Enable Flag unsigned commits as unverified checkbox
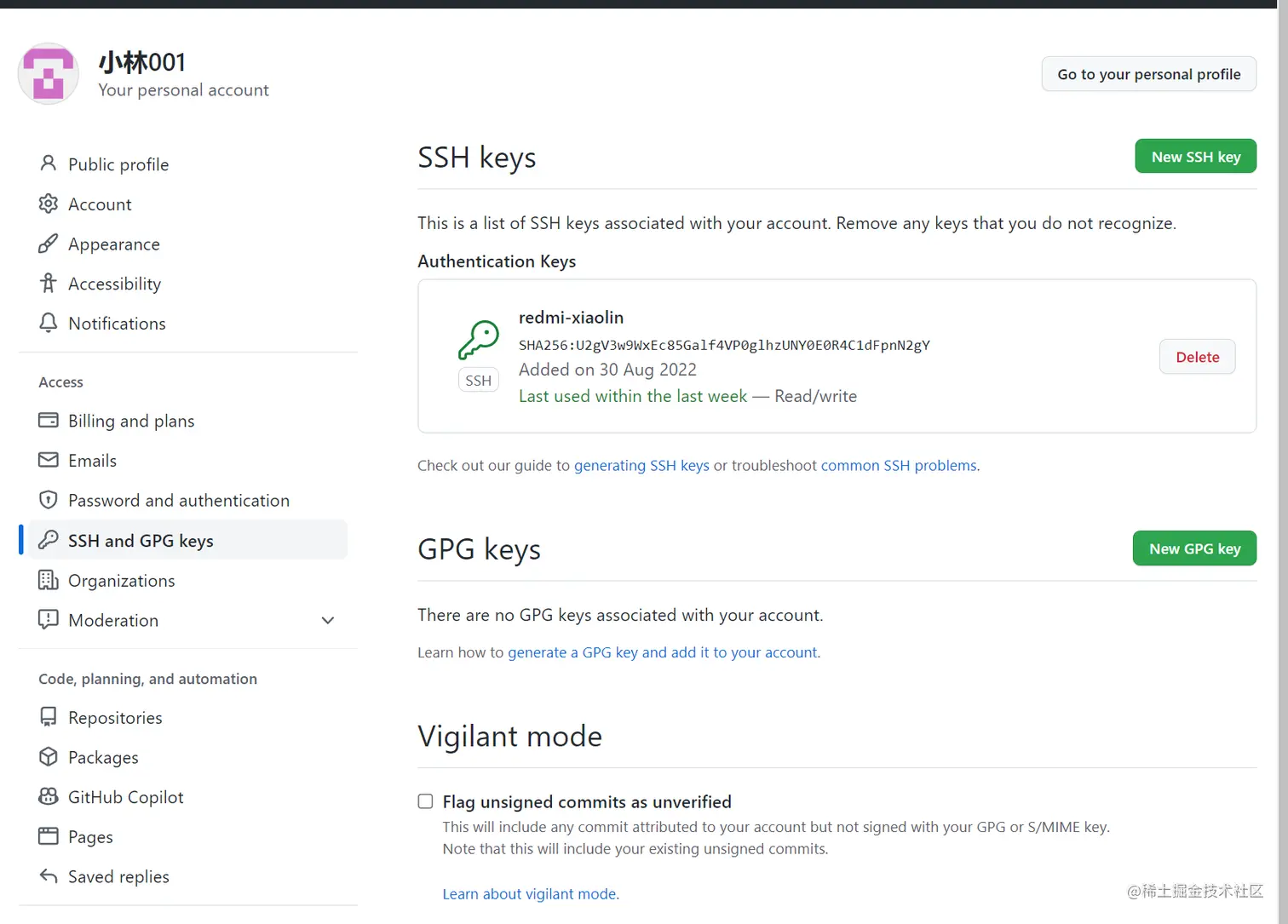Viewport: 1288px width, 924px height. click(x=425, y=801)
